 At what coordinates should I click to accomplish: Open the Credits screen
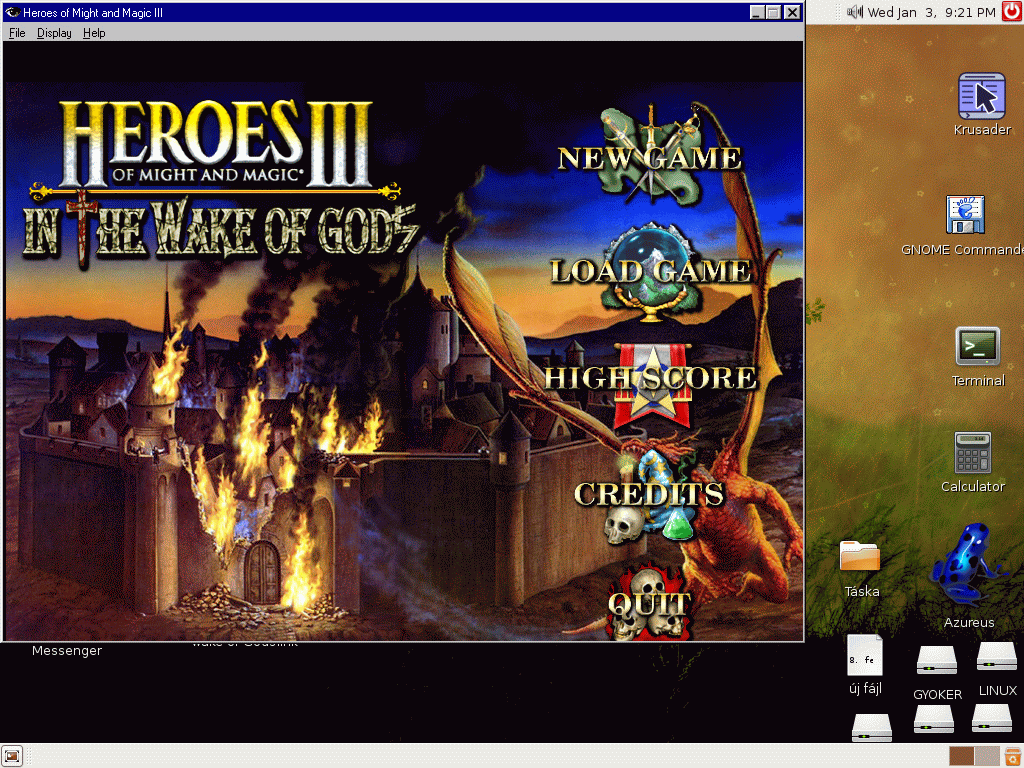[x=649, y=494]
